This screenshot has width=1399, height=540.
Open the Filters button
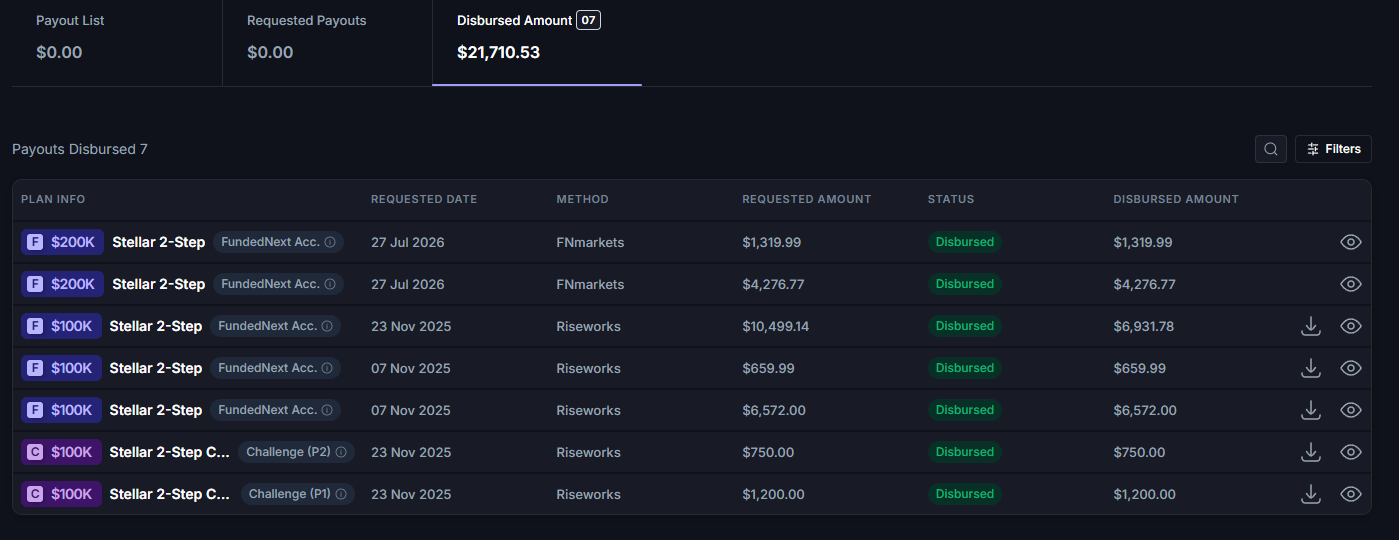pos(1333,149)
